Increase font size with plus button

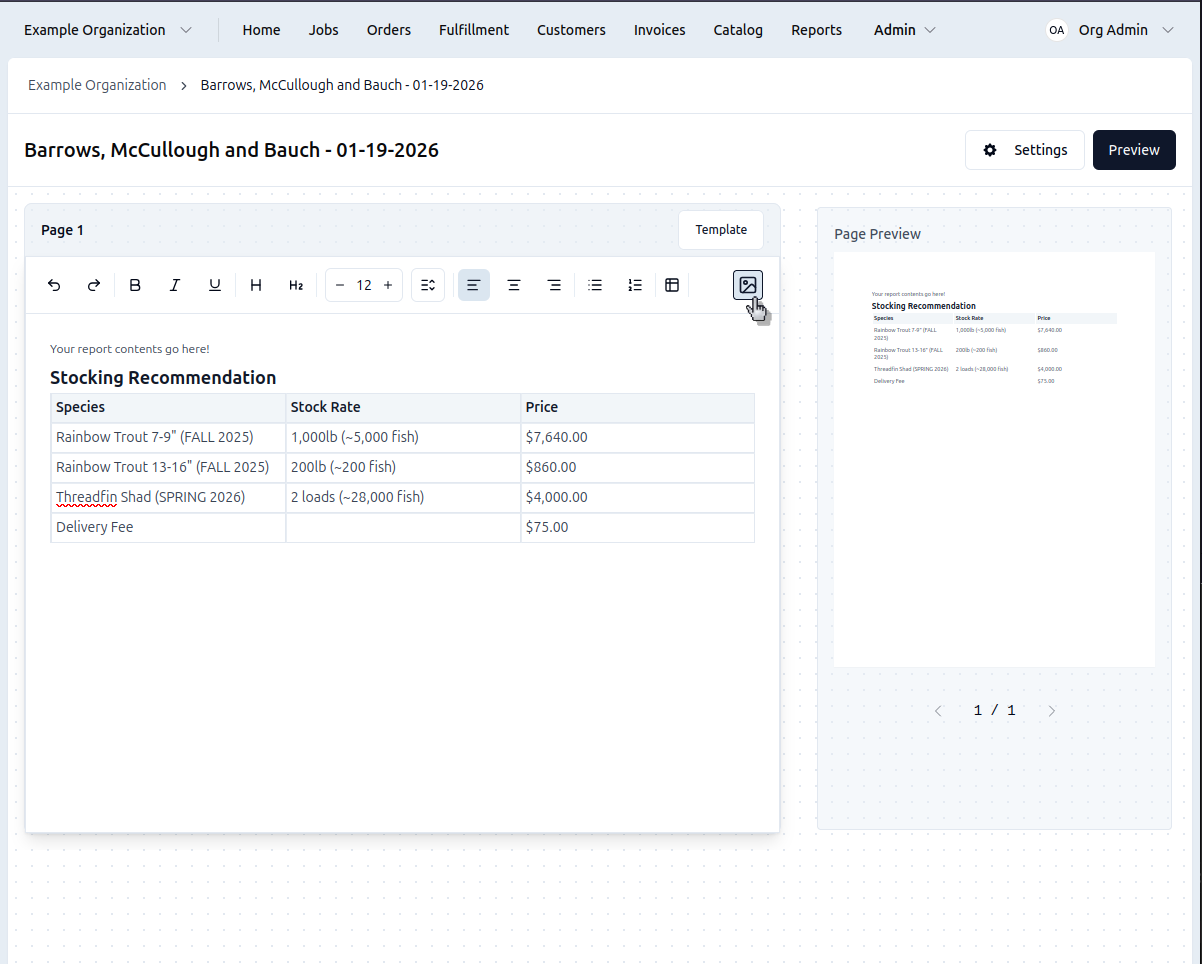(388, 285)
